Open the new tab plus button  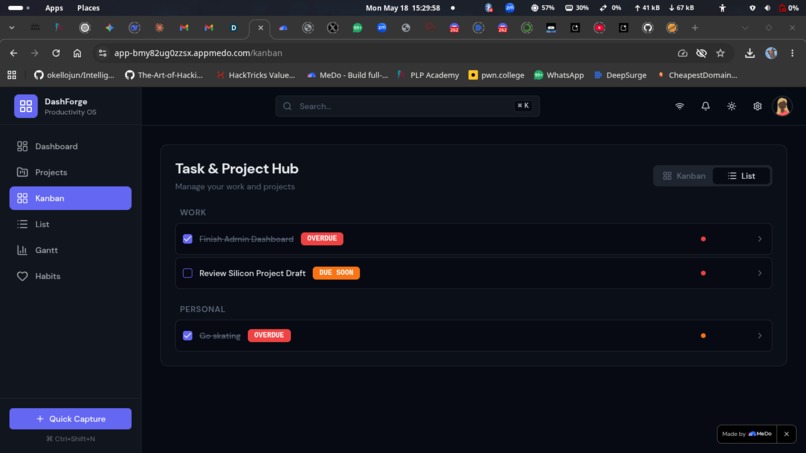[694, 28]
